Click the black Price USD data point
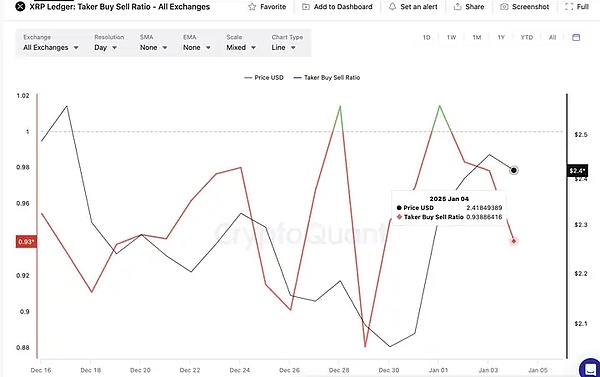The height and width of the screenshot is (377, 600). 514,170
